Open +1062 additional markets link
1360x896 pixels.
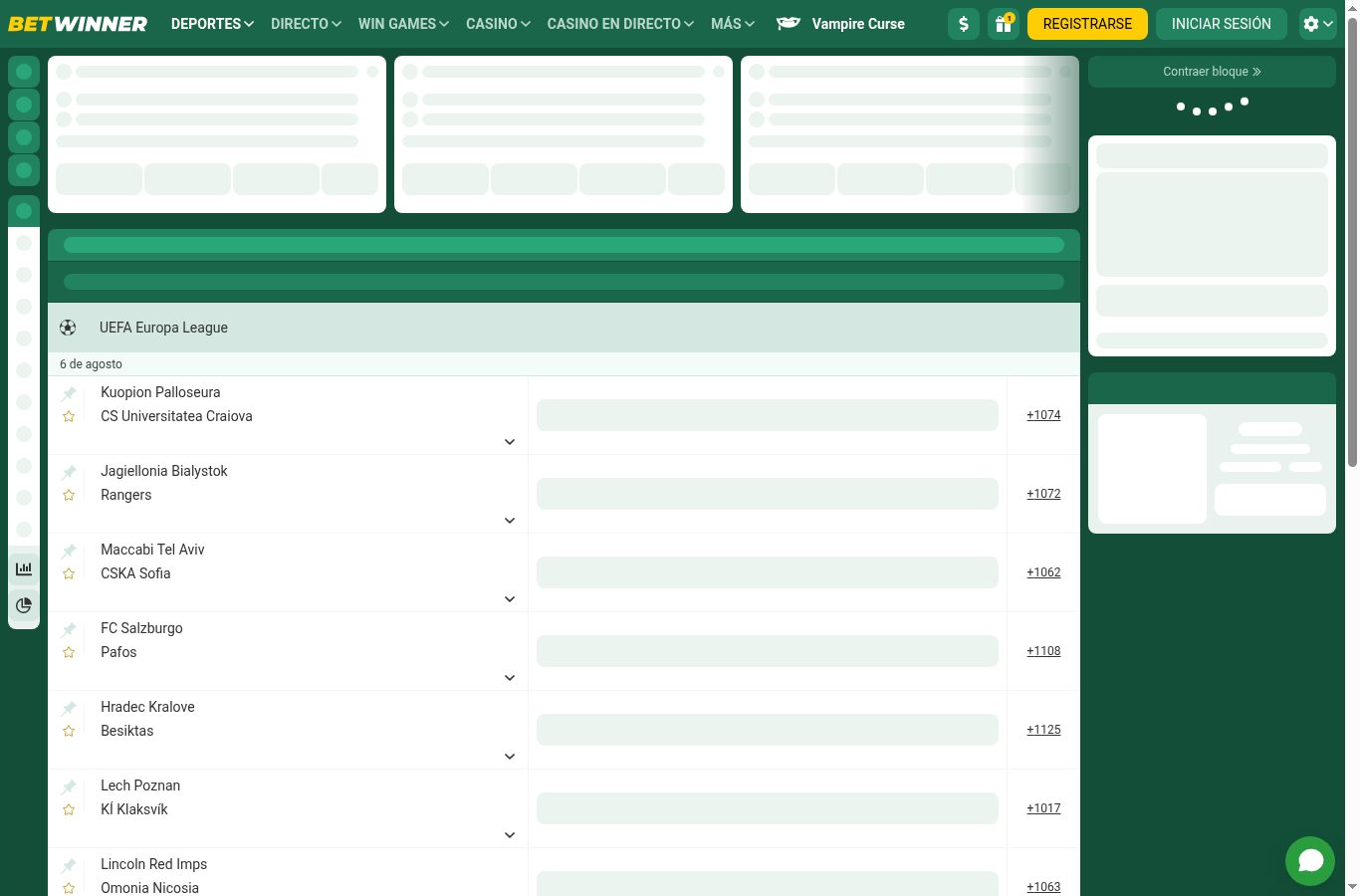(1043, 572)
